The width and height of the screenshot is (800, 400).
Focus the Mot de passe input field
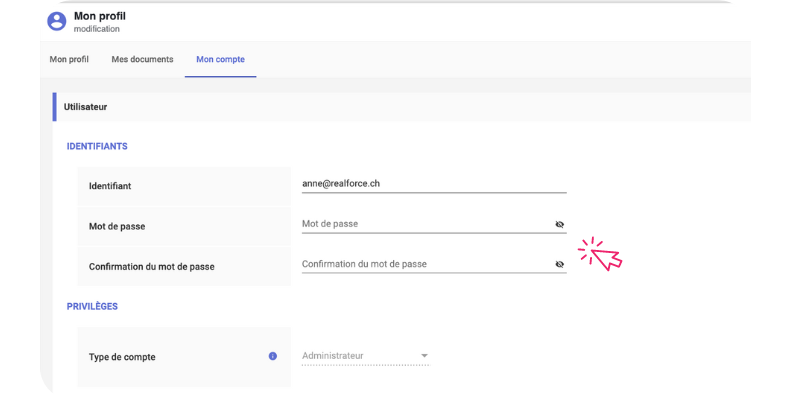point(425,225)
